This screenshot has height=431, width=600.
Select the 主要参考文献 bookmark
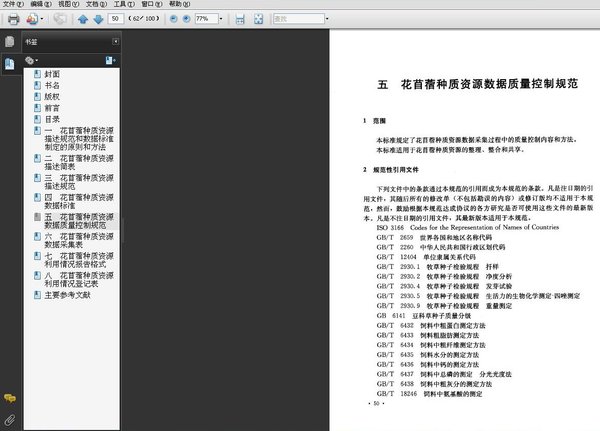[x=68, y=295]
